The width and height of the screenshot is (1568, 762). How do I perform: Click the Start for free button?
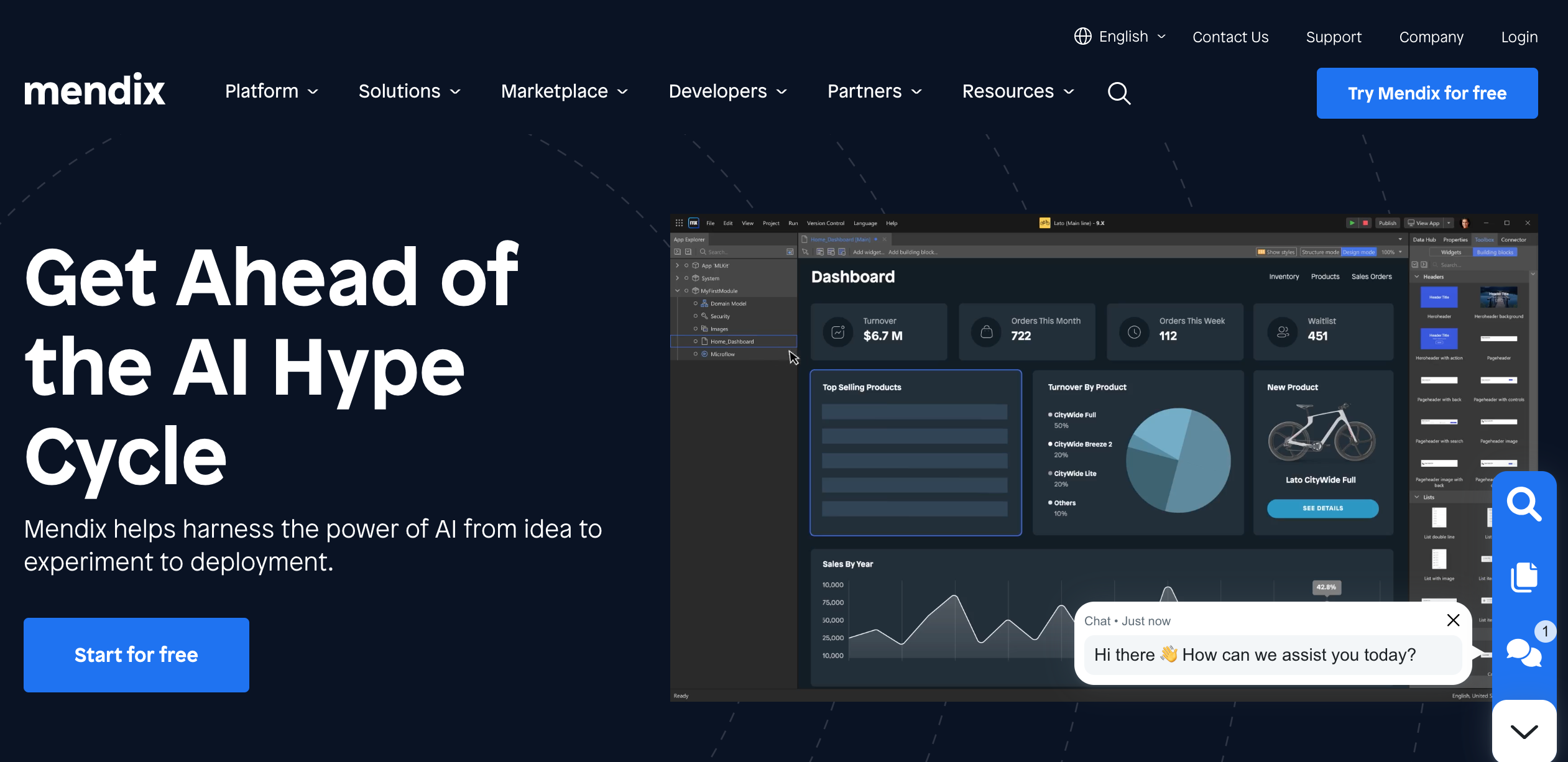136,654
